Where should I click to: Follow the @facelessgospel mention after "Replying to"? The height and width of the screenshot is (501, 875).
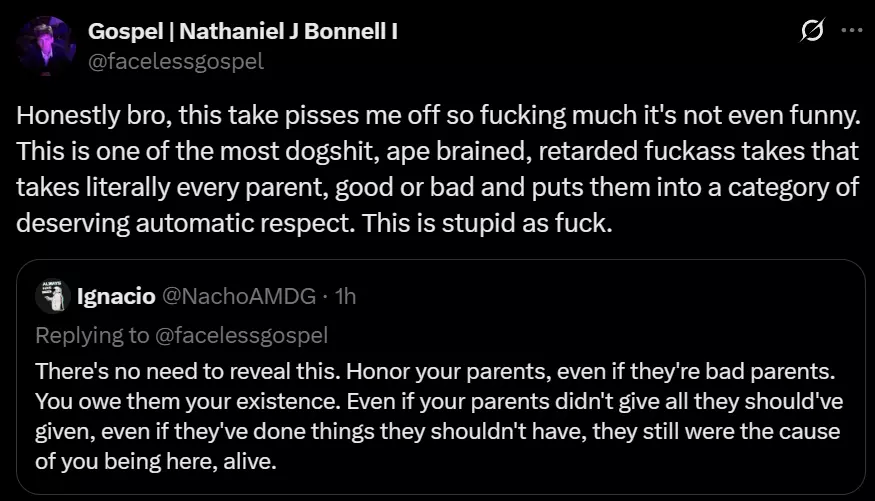tap(241, 335)
